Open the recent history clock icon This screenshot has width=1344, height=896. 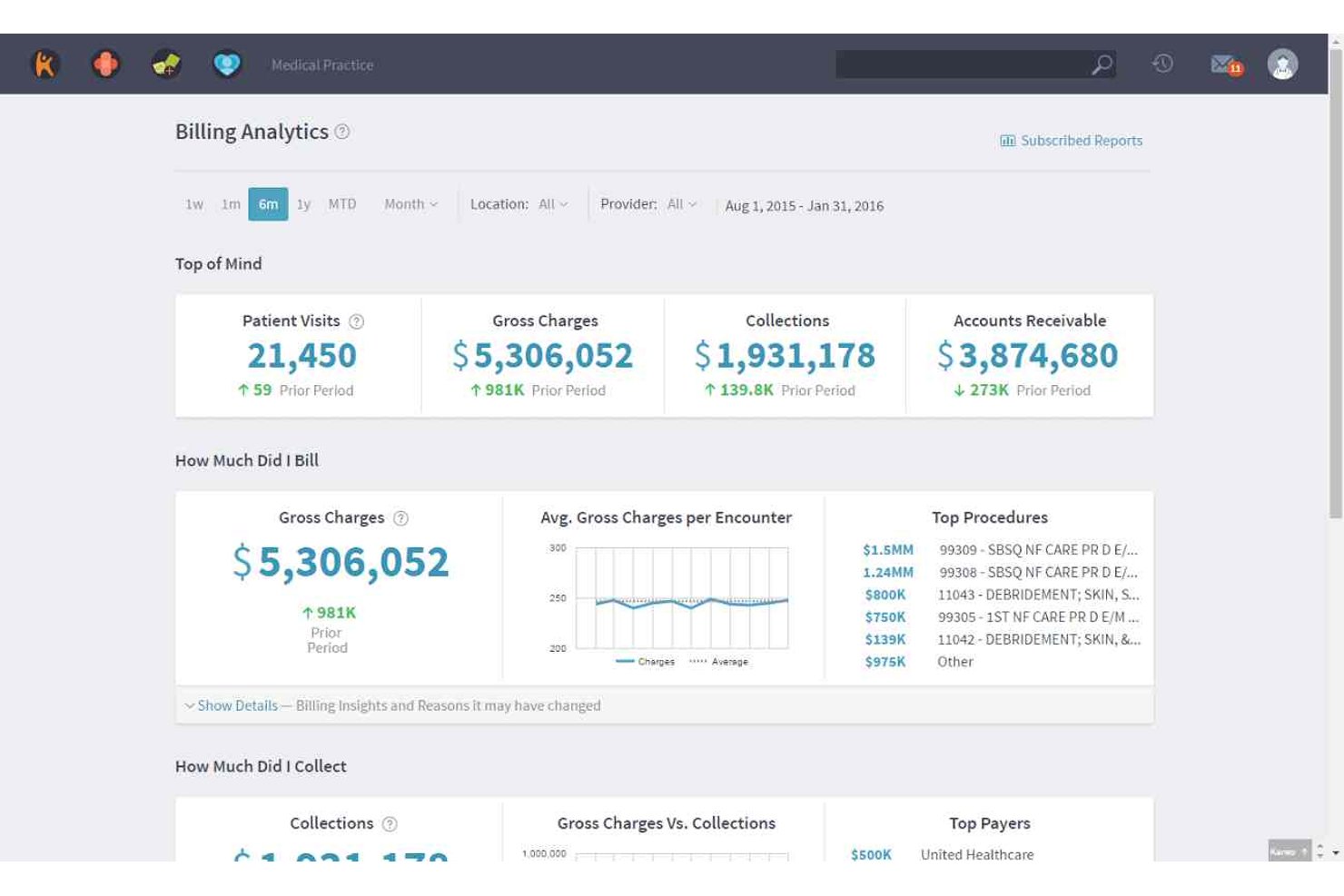(x=1162, y=64)
